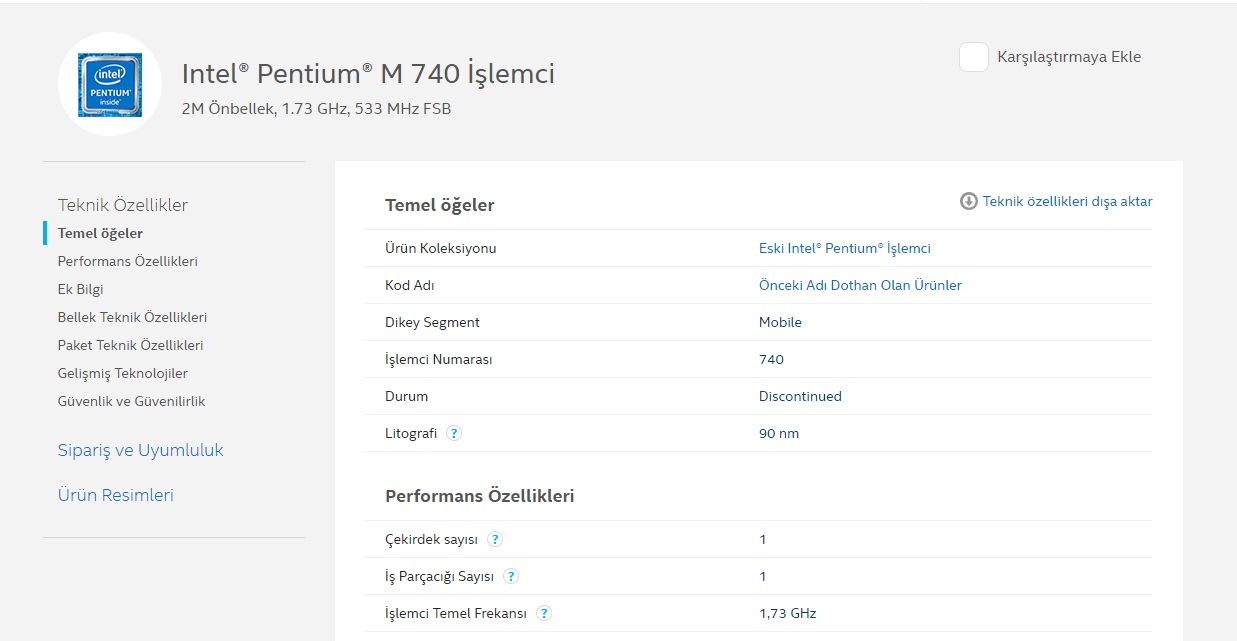Enable the Karşılaştırmaya Ekle checkbox
Screen dimensions: 1237x641
click(974, 57)
